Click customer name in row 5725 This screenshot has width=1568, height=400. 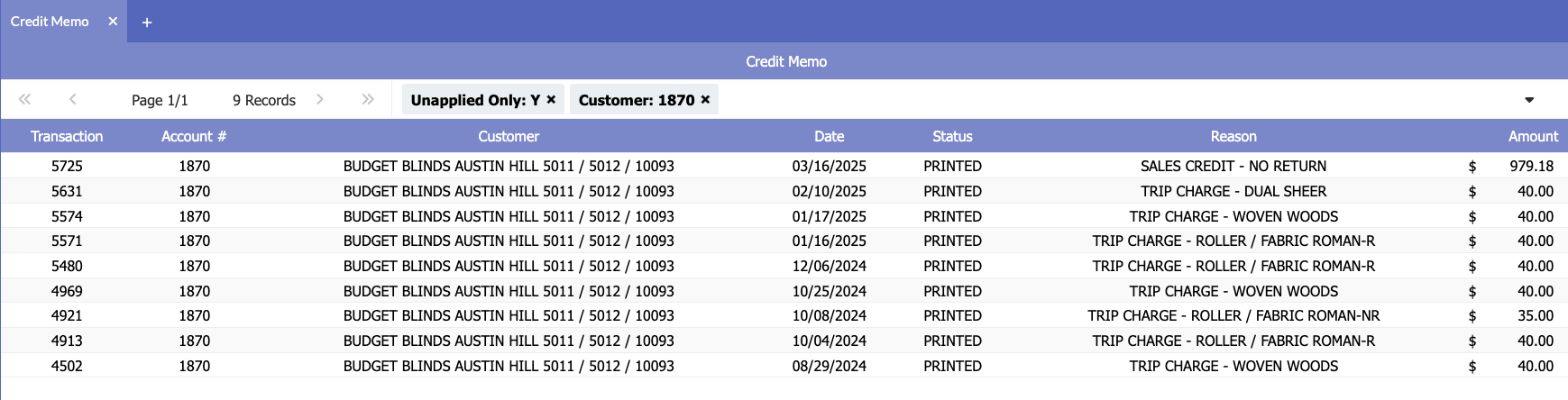click(509, 166)
